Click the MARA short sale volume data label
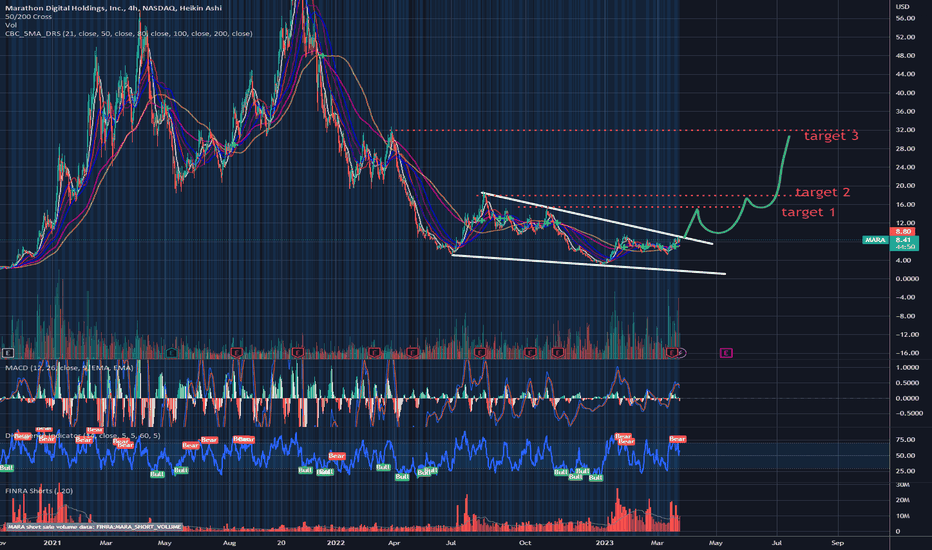The height and width of the screenshot is (550, 932). pyautogui.click(x=95, y=527)
